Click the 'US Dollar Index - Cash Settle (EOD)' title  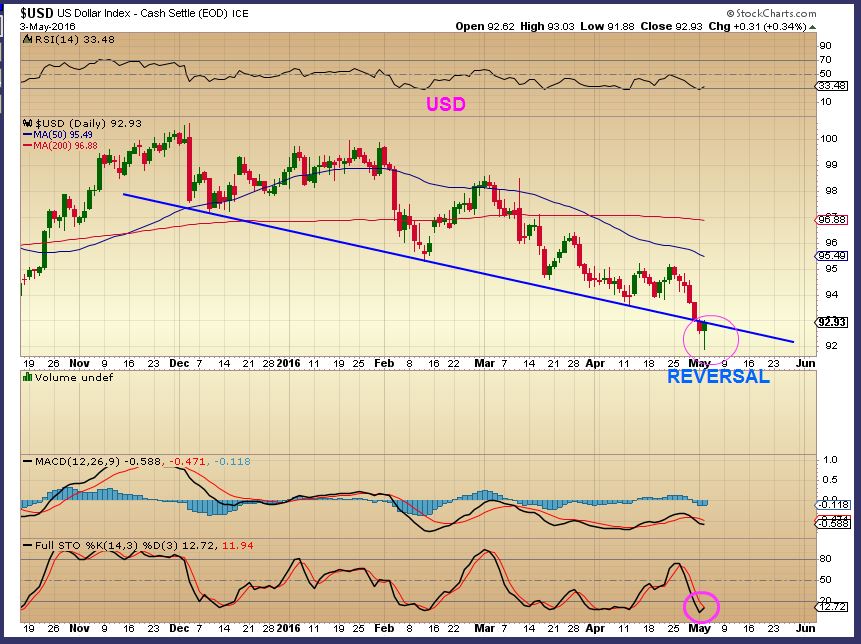[x=142, y=13]
